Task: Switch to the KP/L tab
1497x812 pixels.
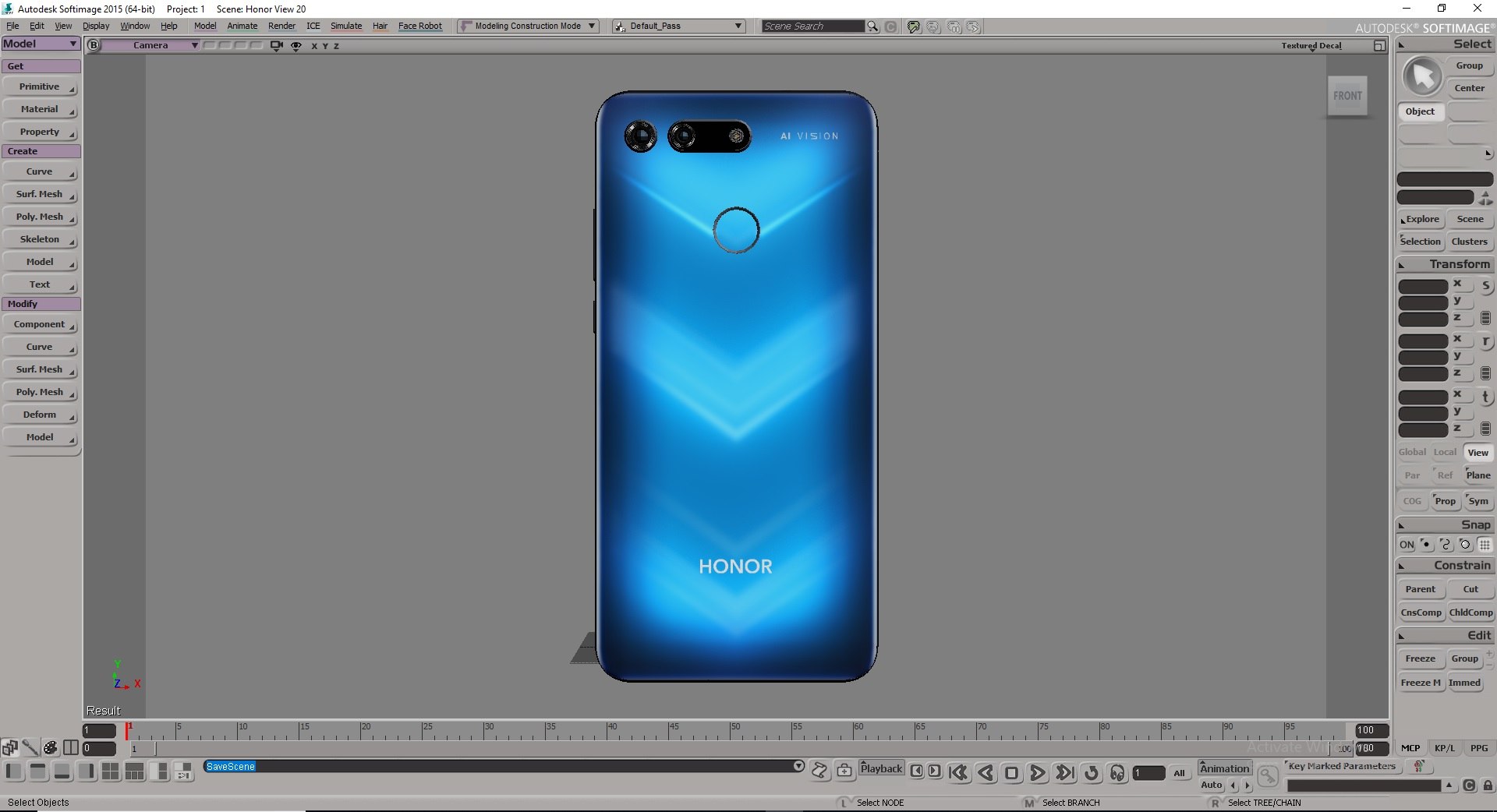Action: click(x=1444, y=748)
